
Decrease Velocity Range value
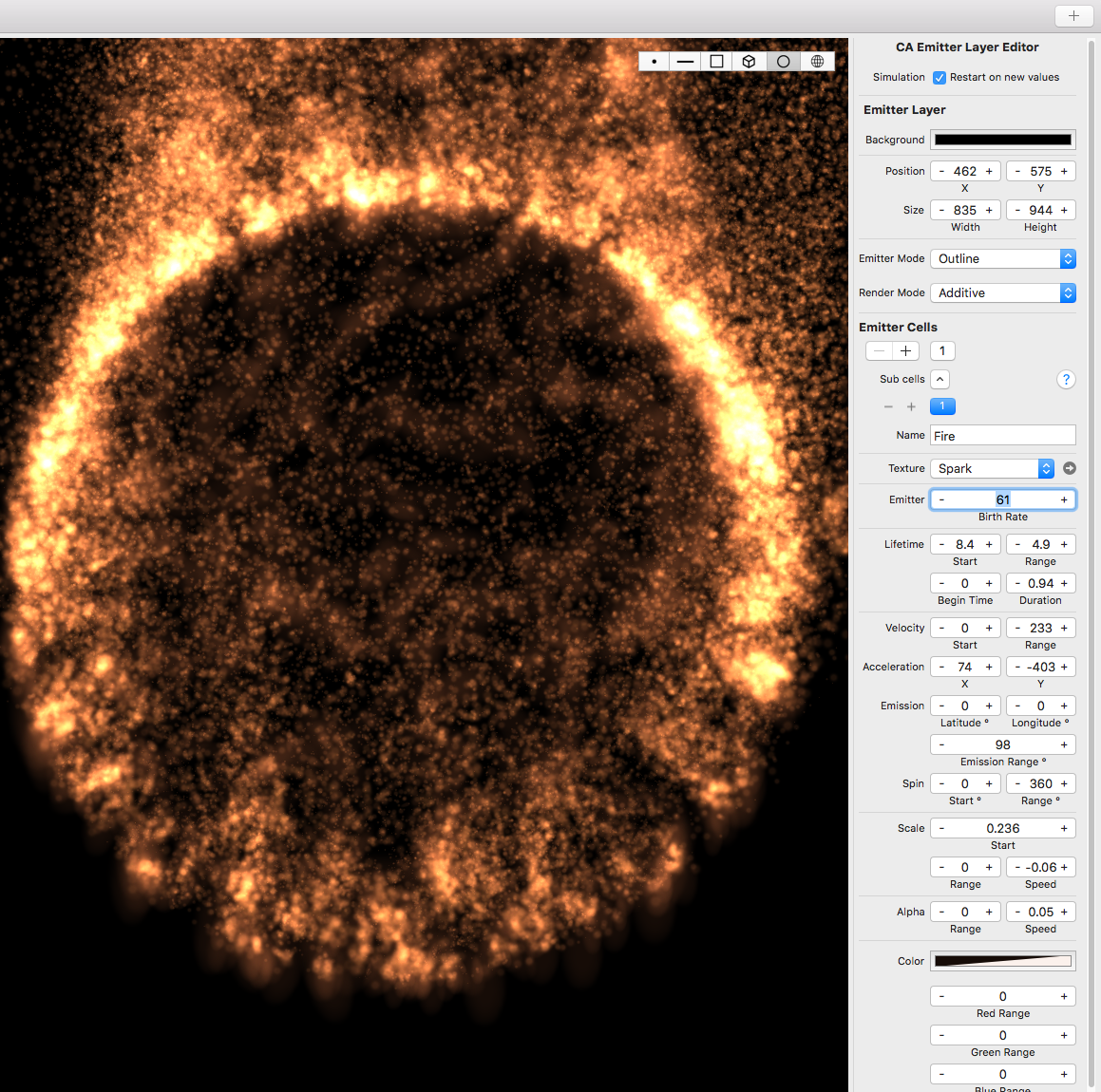(x=1017, y=628)
